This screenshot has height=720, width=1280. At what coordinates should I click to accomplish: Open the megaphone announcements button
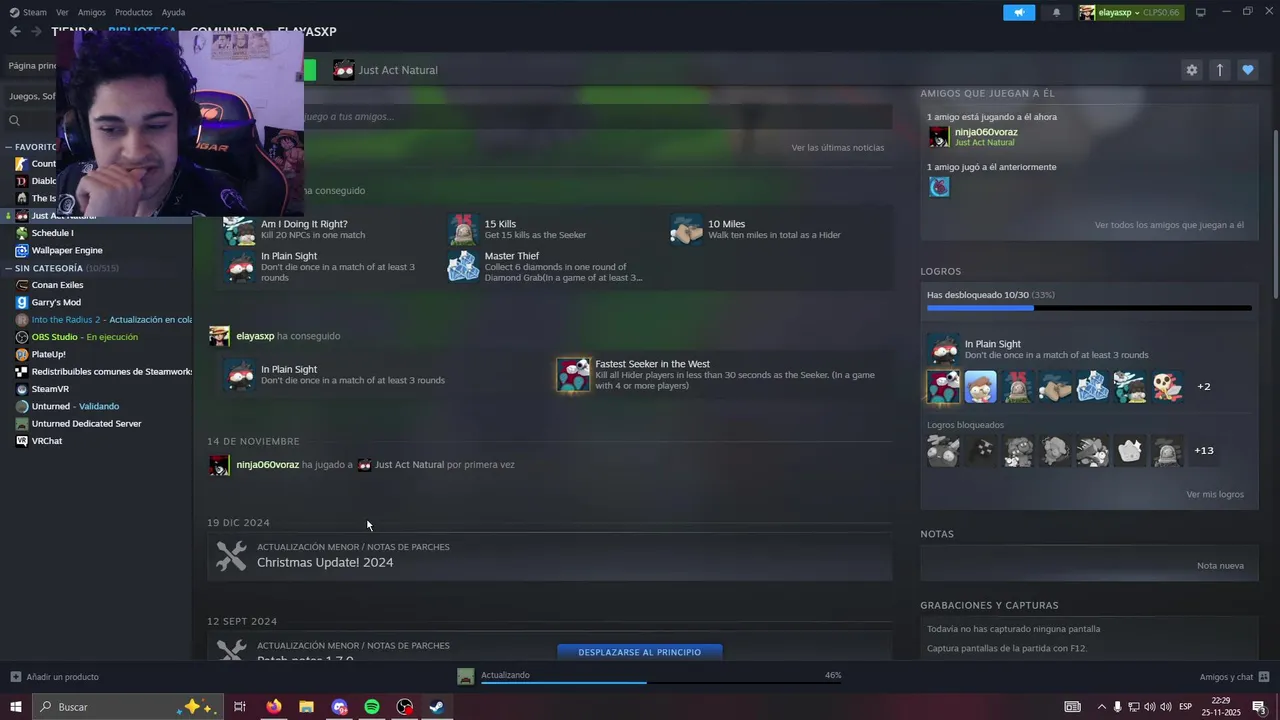[x=1019, y=12]
